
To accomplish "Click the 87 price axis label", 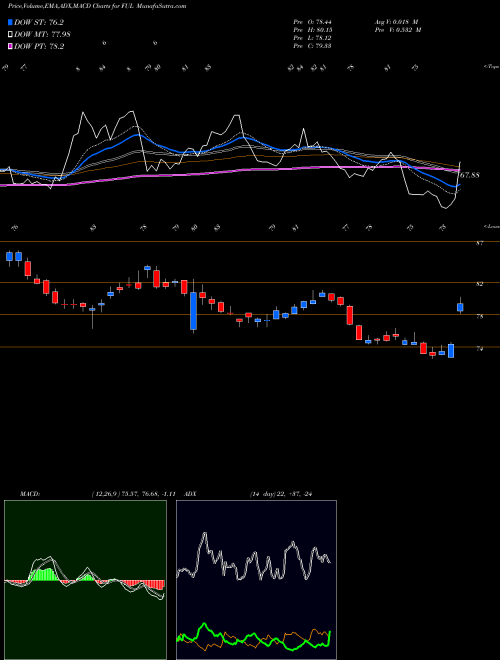I will 479,243.
